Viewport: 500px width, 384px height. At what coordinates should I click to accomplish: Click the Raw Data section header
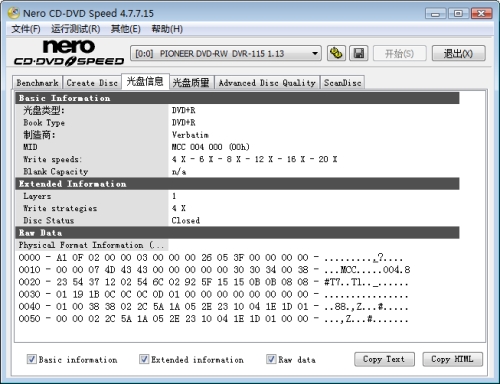point(237,233)
